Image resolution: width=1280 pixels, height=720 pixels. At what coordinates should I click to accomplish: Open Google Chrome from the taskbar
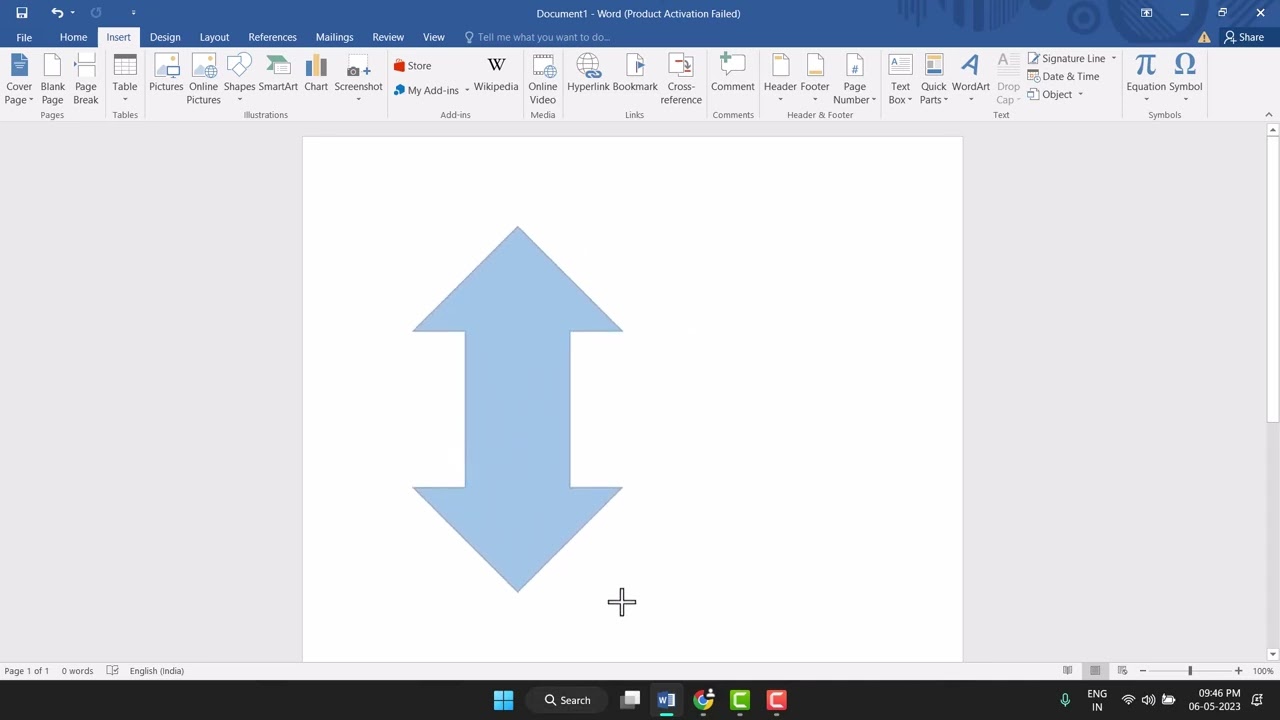[704, 700]
